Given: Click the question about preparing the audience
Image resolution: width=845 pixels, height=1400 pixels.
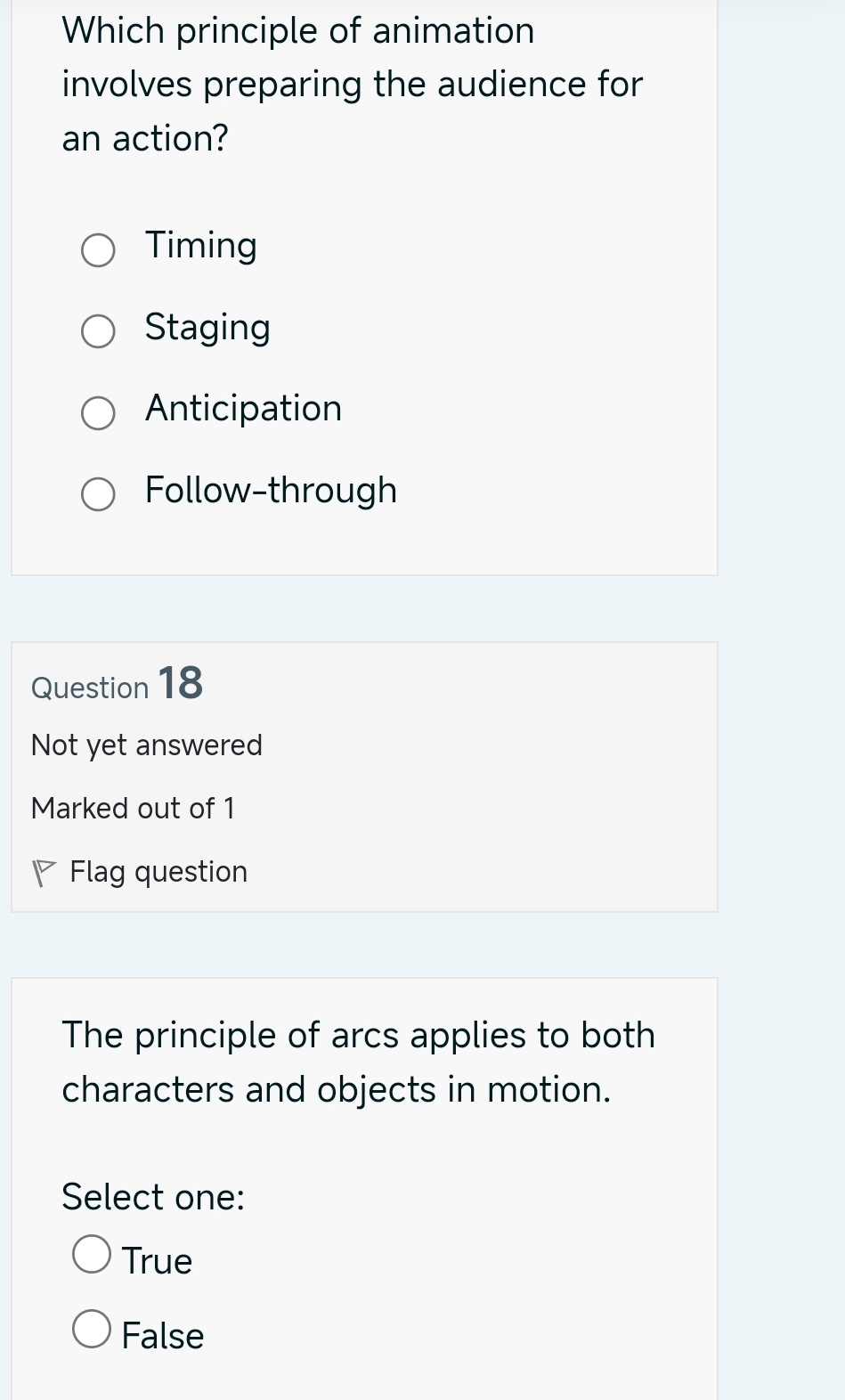Looking at the screenshot, I should pyautogui.click(x=351, y=84).
